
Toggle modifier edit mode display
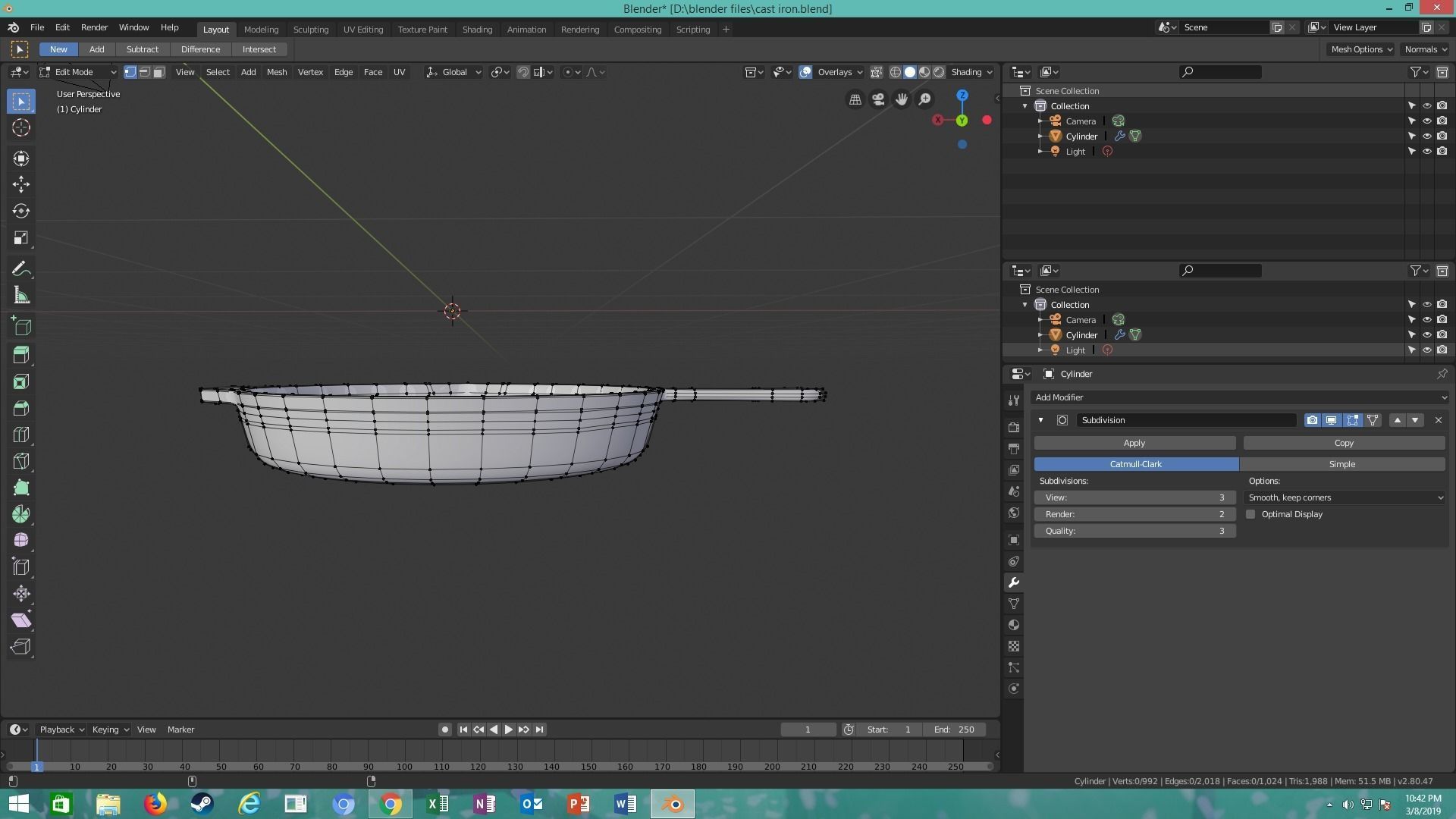tap(1352, 420)
